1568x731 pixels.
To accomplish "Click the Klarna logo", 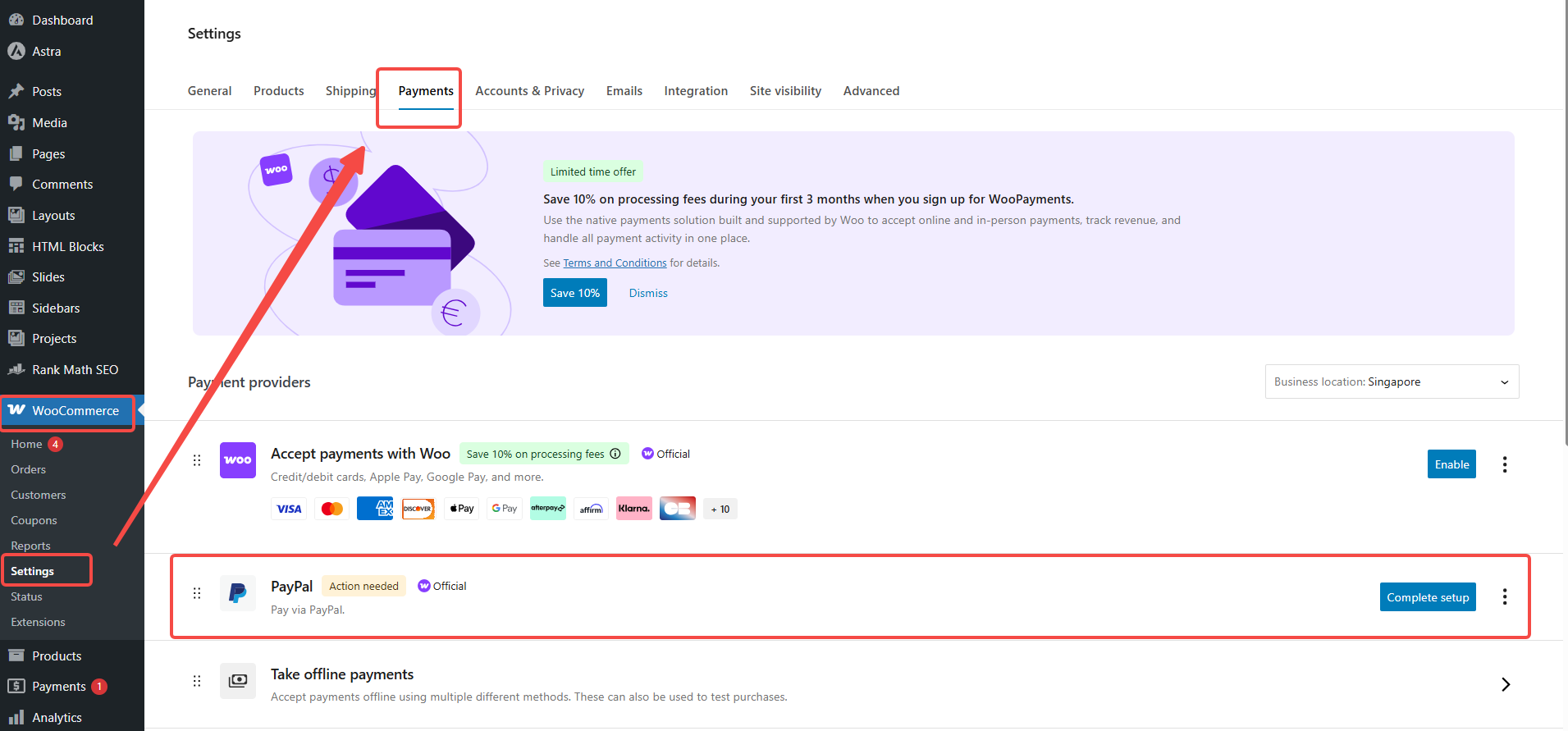I will click(x=634, y=509).
